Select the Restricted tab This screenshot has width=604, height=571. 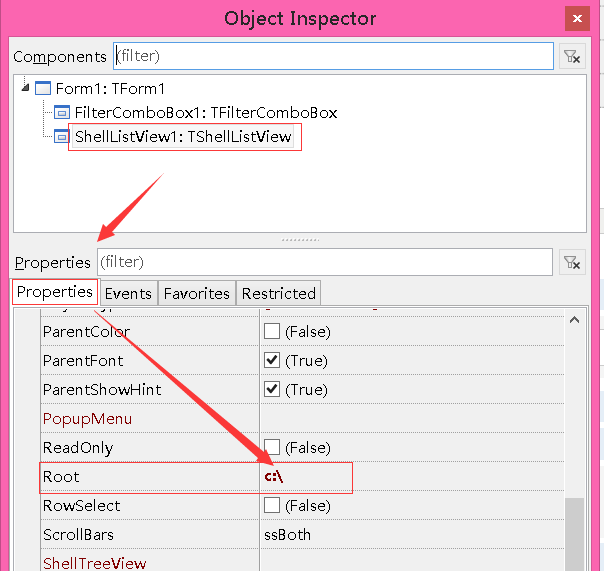pos(279,293)
